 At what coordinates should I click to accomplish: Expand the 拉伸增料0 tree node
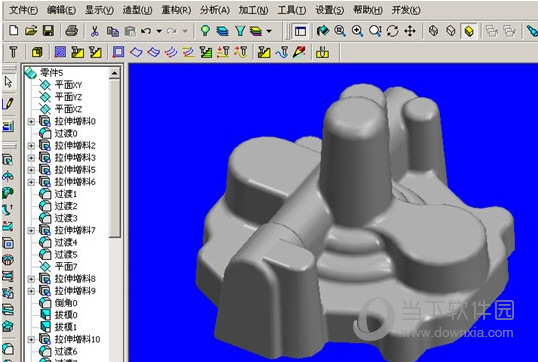coord(31,121)
